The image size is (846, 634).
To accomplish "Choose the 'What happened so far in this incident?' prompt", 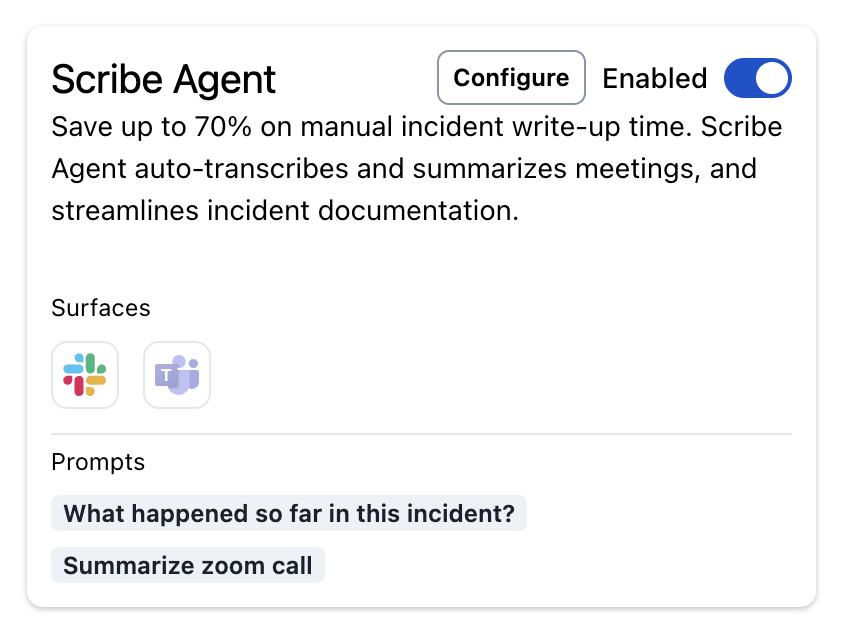I will click(289, 513).
